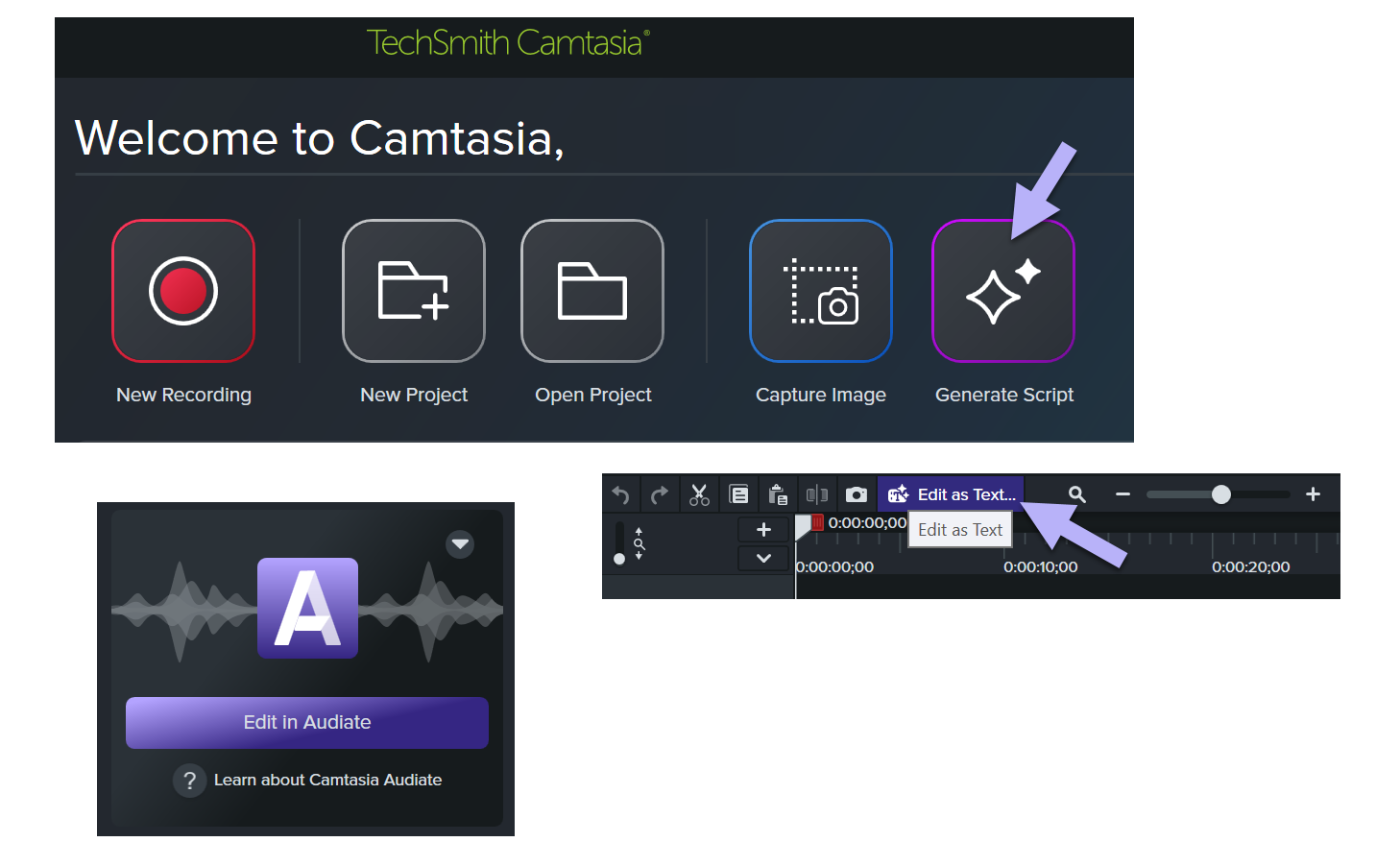Viewport: 1400px width, 866px height.
Task: Open Learn about Camtasia Audiate link
Action: pyautogui.click(x=327, y=780)
